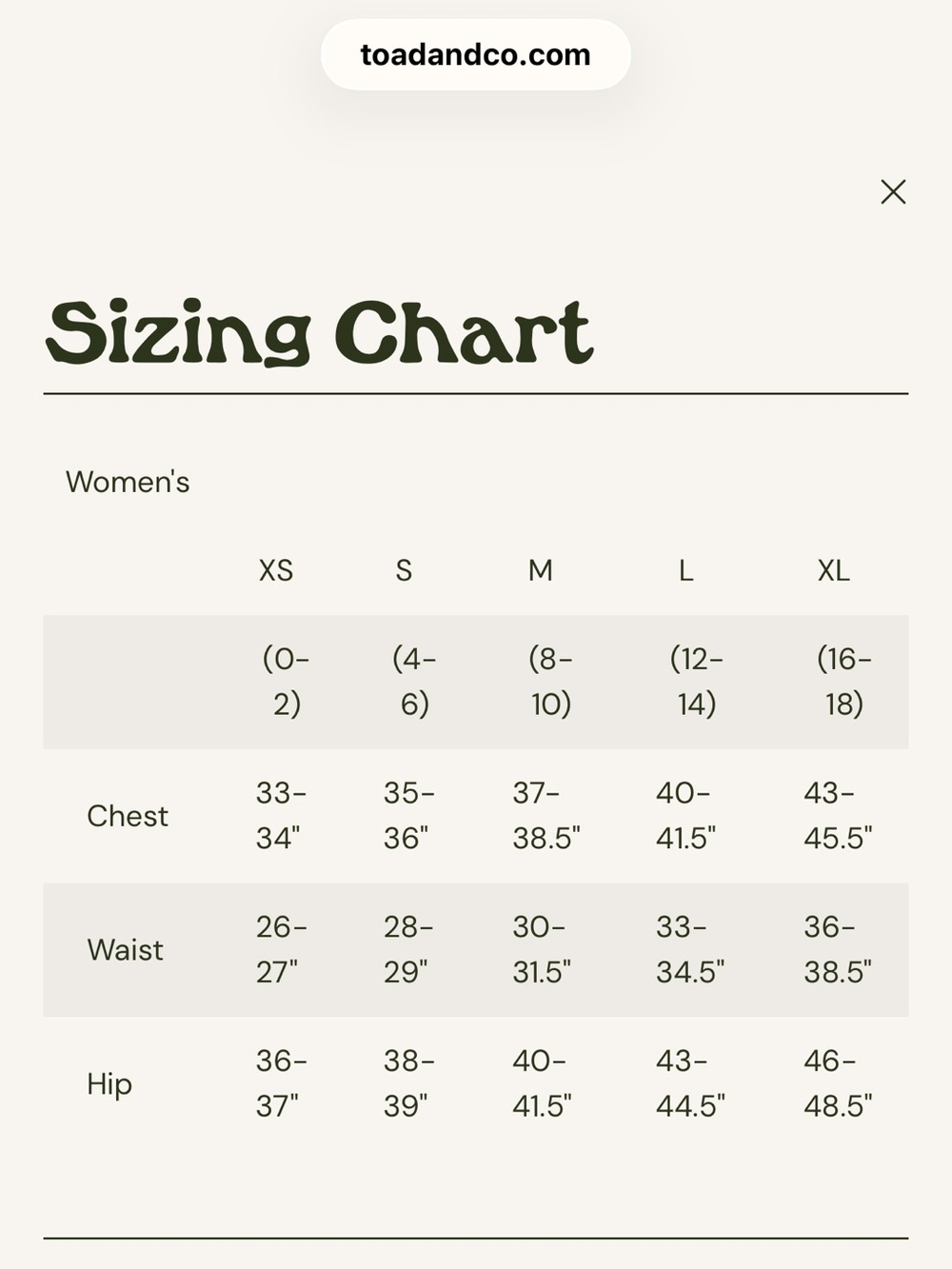Click the S size column header
Screen dimensions: 952x1269
pyautogui.click(x=404, y=570)
